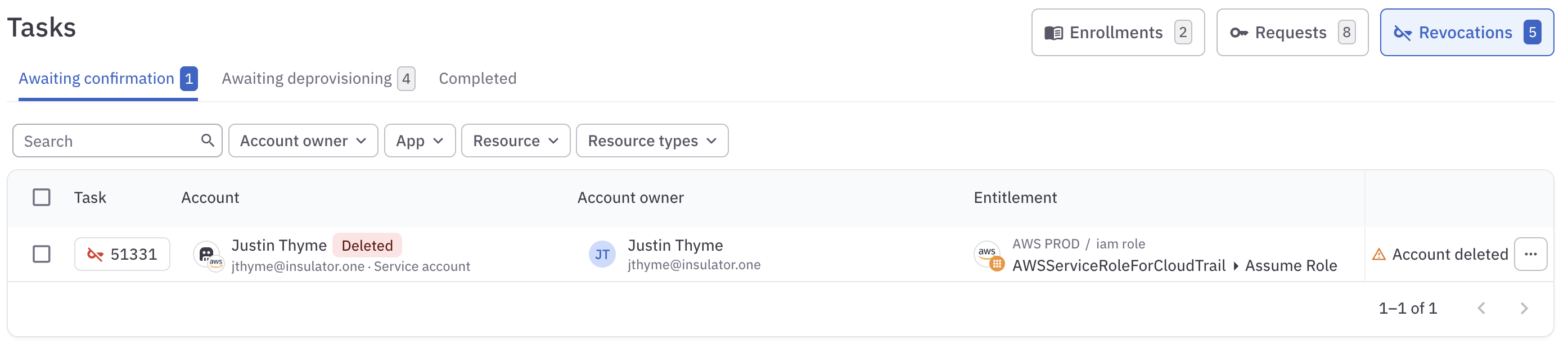Viewport: 1568px width, 353px height.
Task: Click the AWS PROD application icon in Entitlement
Action: click(x=986, y=255)
